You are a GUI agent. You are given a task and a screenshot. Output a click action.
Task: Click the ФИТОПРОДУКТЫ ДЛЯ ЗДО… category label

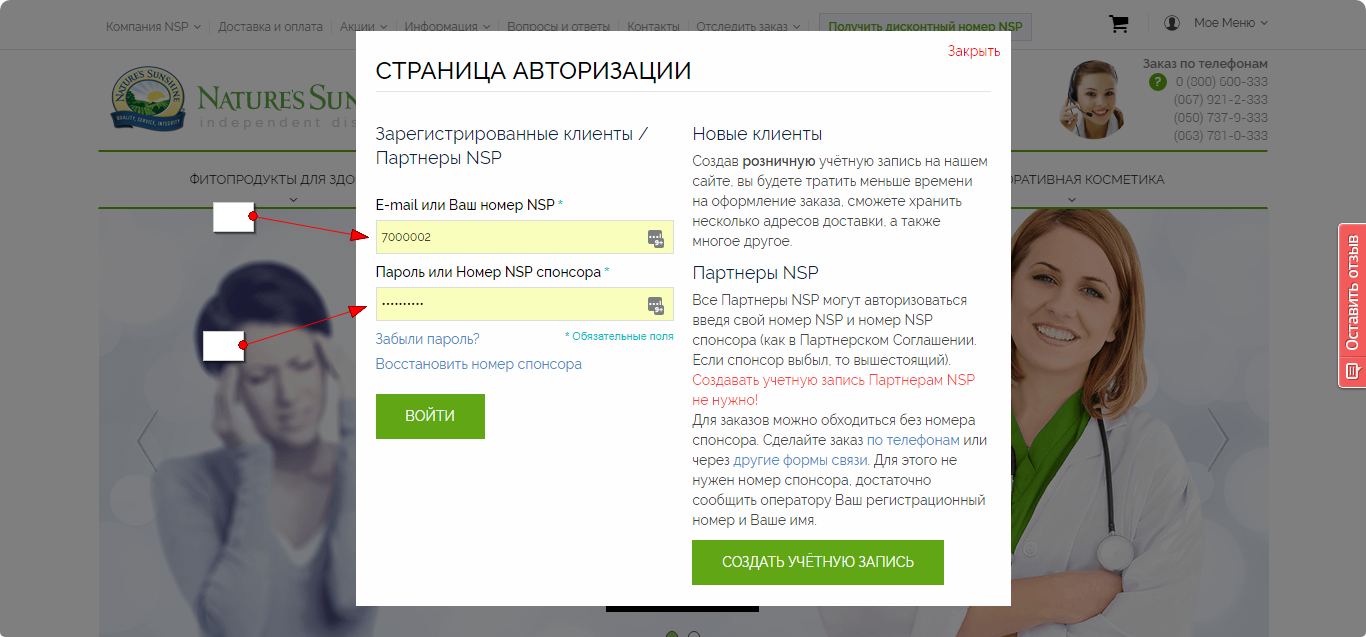click(273, 180)
